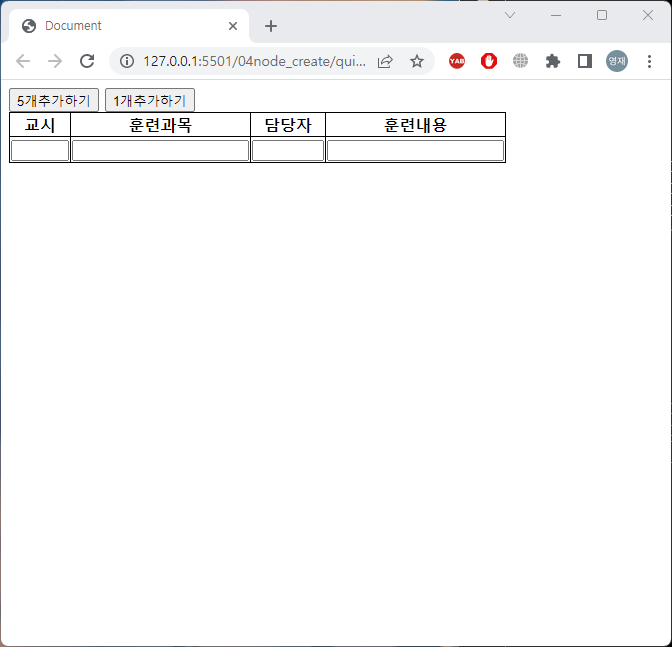Screen dimensions: 672x647
Task: Open the gray globe extension
Action: tap(520, 61)
